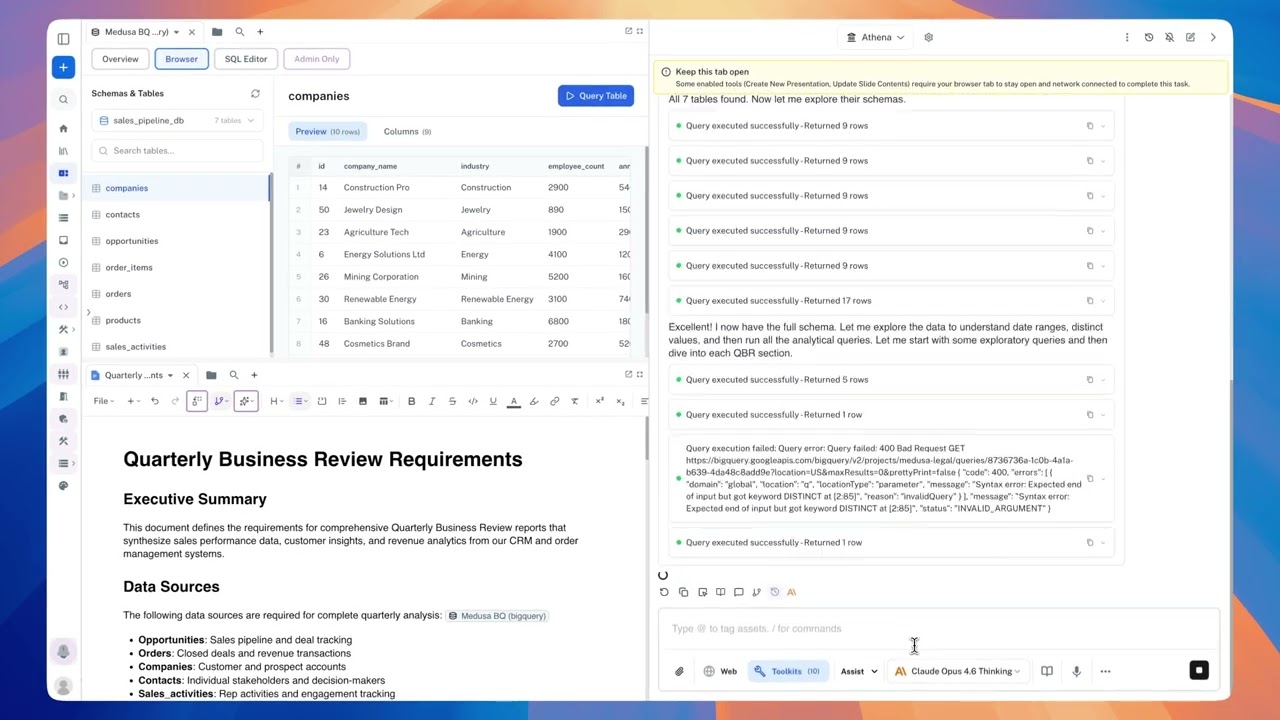Click the stop generation button
This screenshot has width=1280, height=720.
click(x=1199, y=671)
